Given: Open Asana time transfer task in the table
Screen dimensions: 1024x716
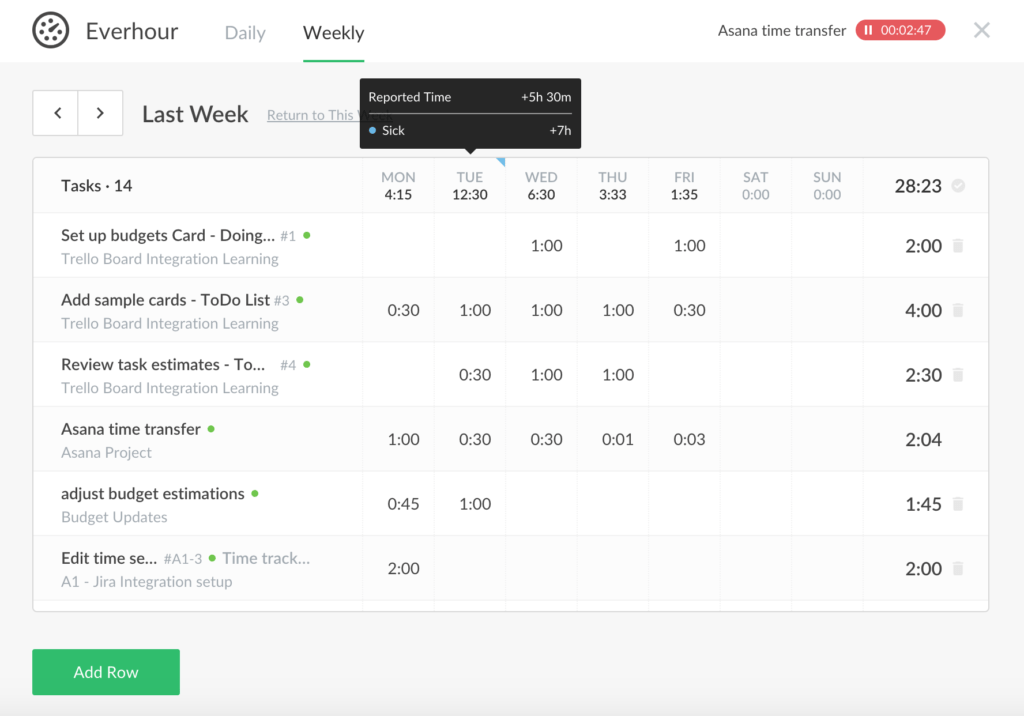Looking at the screenshot, I should (x=131, y=429).
